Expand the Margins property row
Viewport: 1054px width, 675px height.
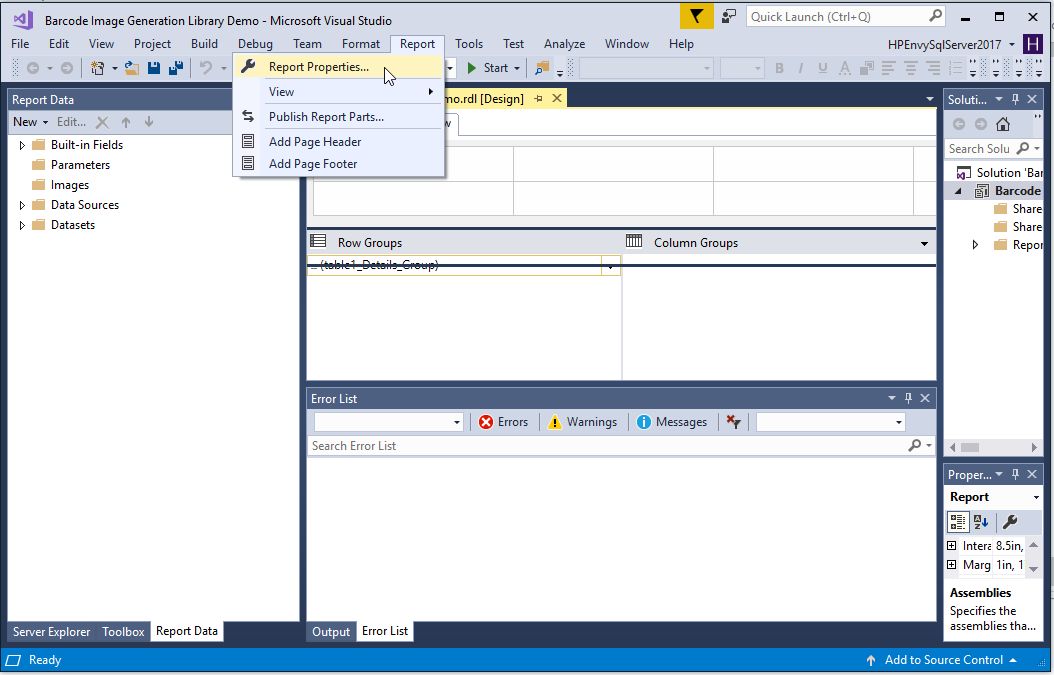[951, 565]
